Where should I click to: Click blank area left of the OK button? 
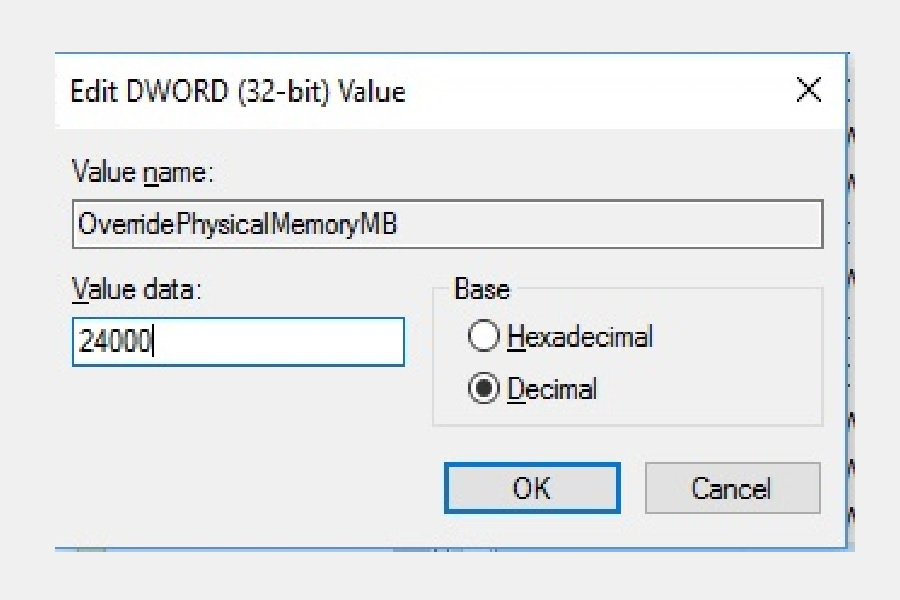coord(250,488)
